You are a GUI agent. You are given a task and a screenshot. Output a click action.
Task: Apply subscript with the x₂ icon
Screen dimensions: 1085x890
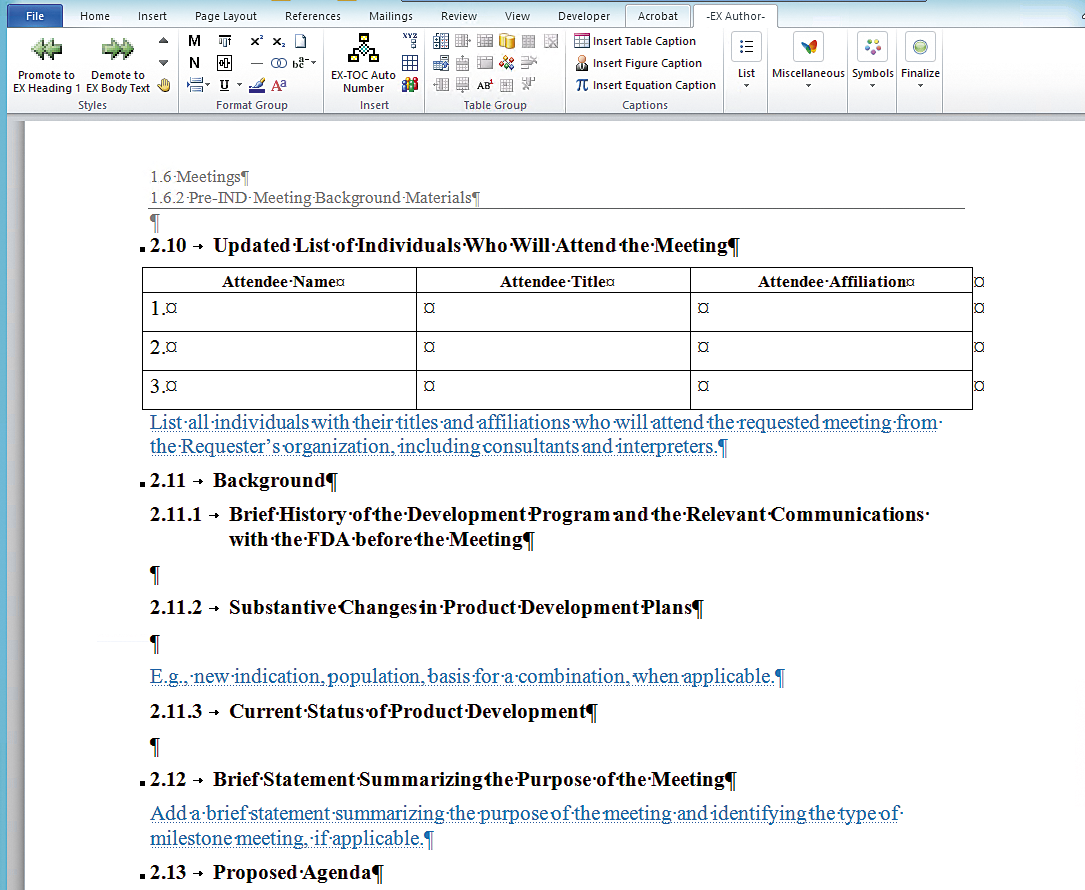click(x=278, y=42)
